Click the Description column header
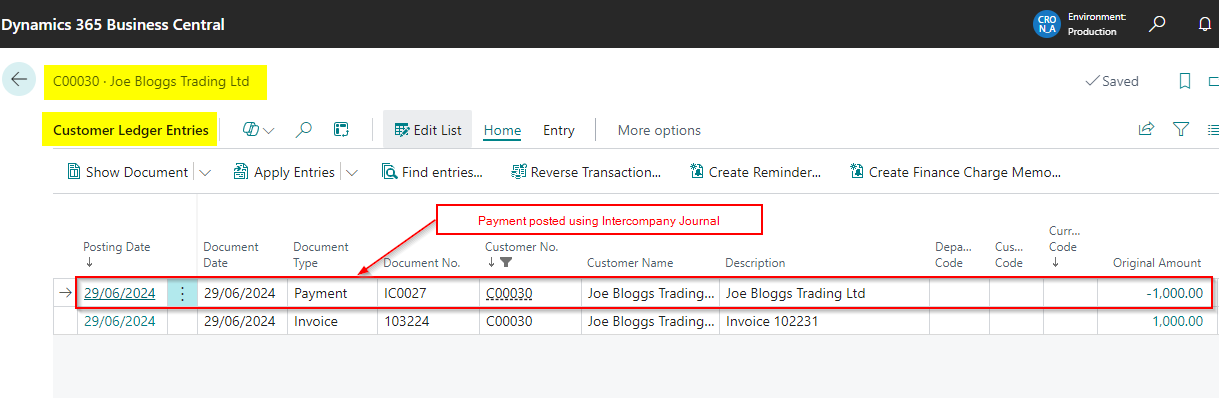1219x398 pixels. (755, 263)
